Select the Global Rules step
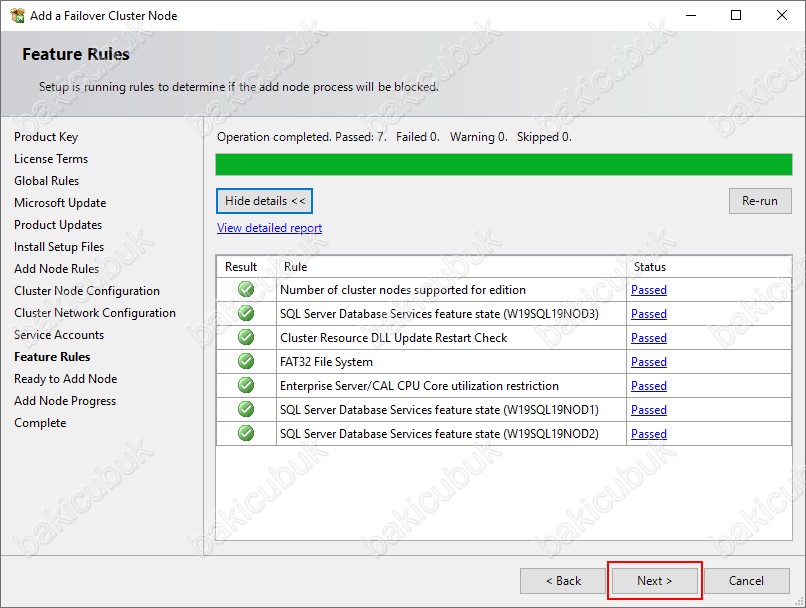The width and height of the screenshot is (806, 608). pos(47,181)
